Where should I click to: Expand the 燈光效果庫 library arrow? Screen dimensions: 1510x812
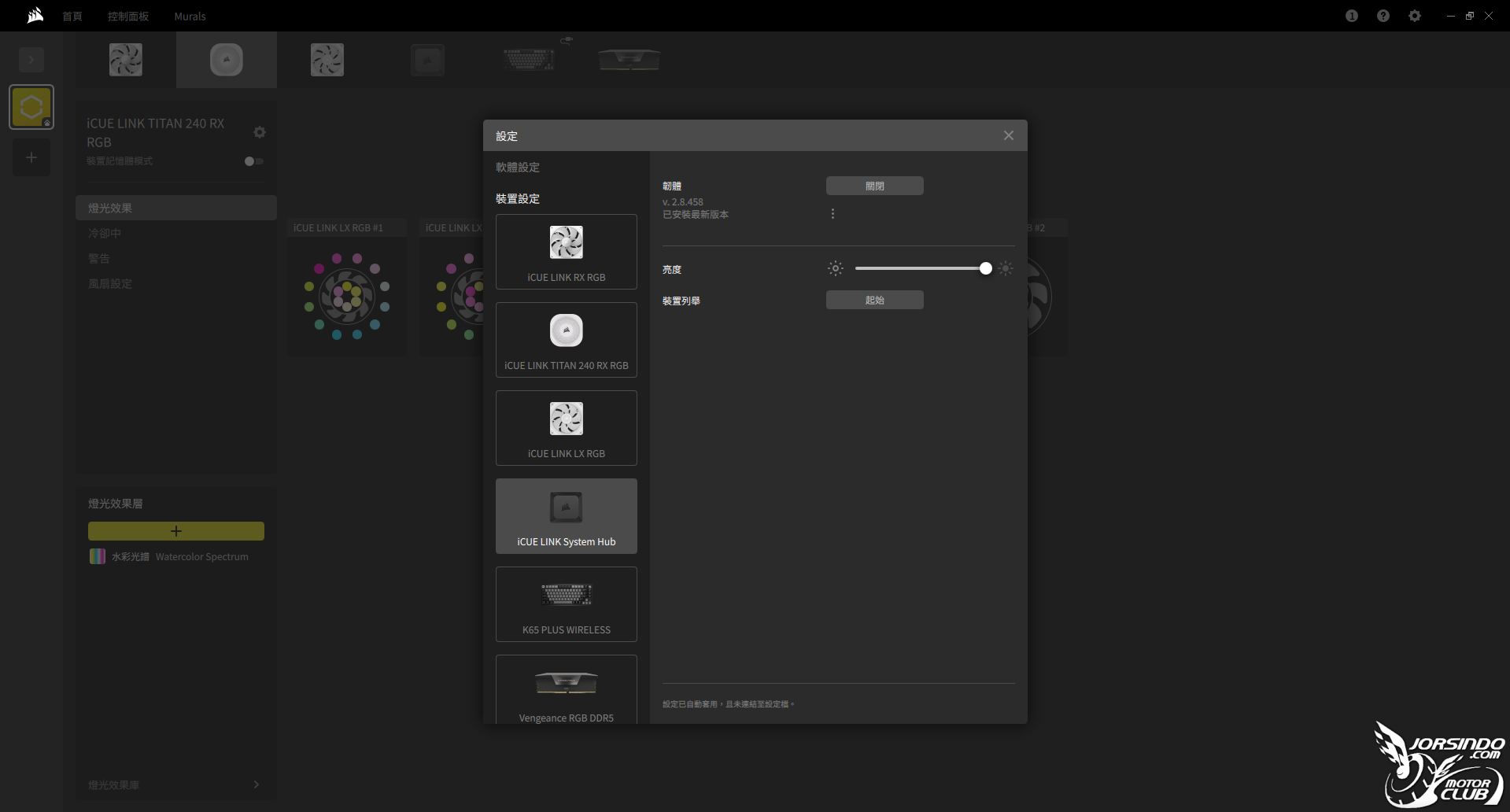257,784
